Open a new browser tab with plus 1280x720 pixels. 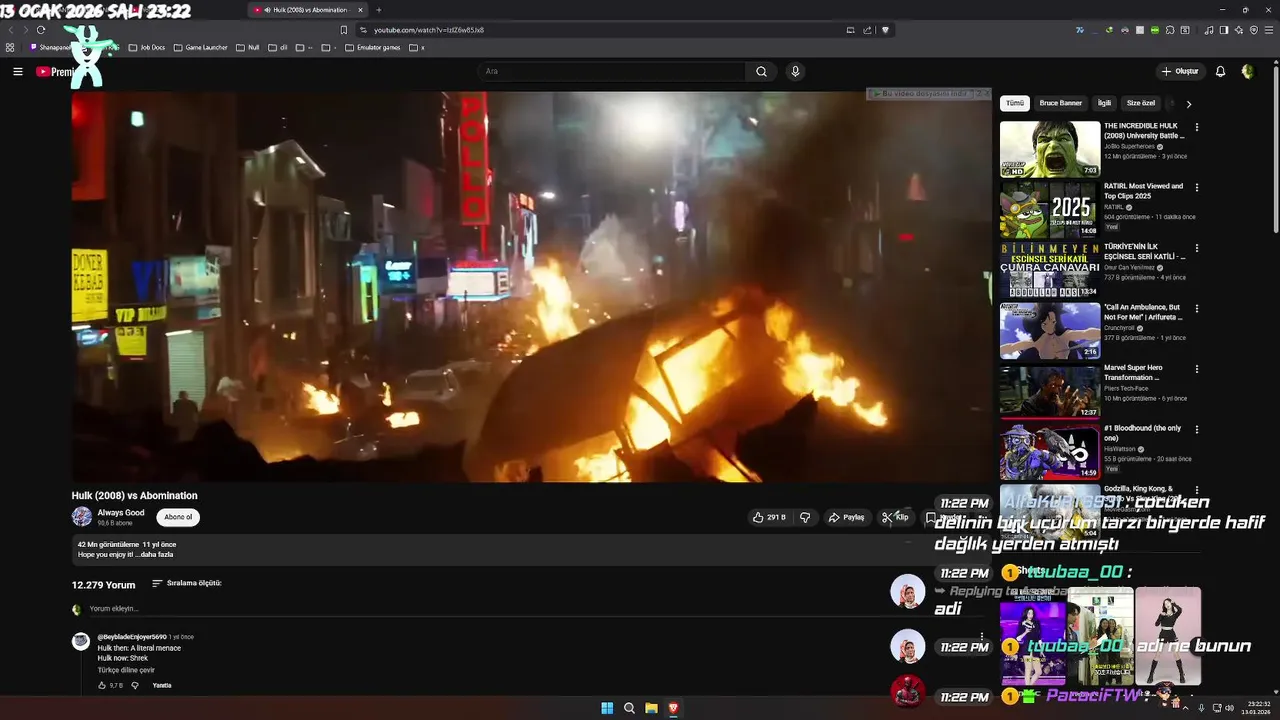(x=378, y=10)
